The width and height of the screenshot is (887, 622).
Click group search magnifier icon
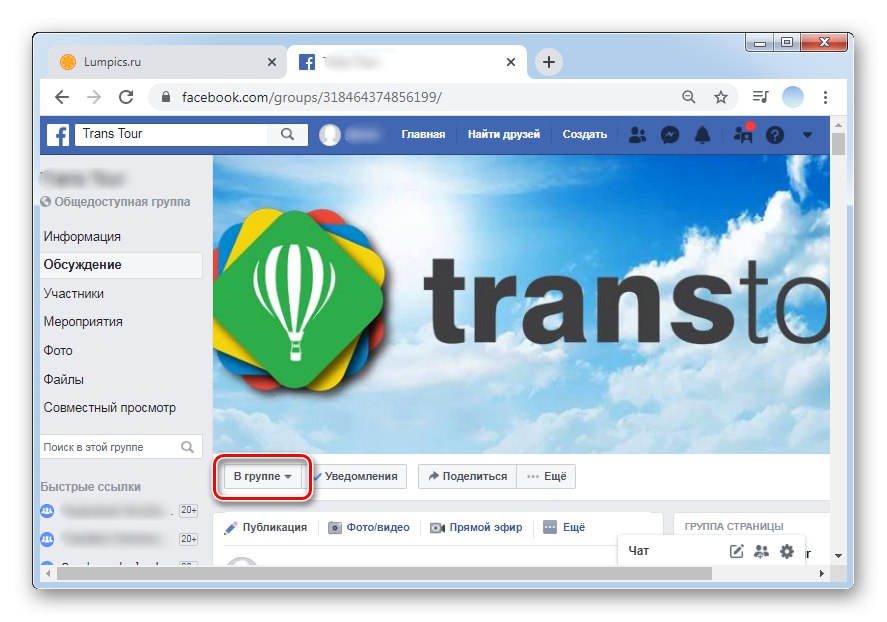(x=187, y=447)
